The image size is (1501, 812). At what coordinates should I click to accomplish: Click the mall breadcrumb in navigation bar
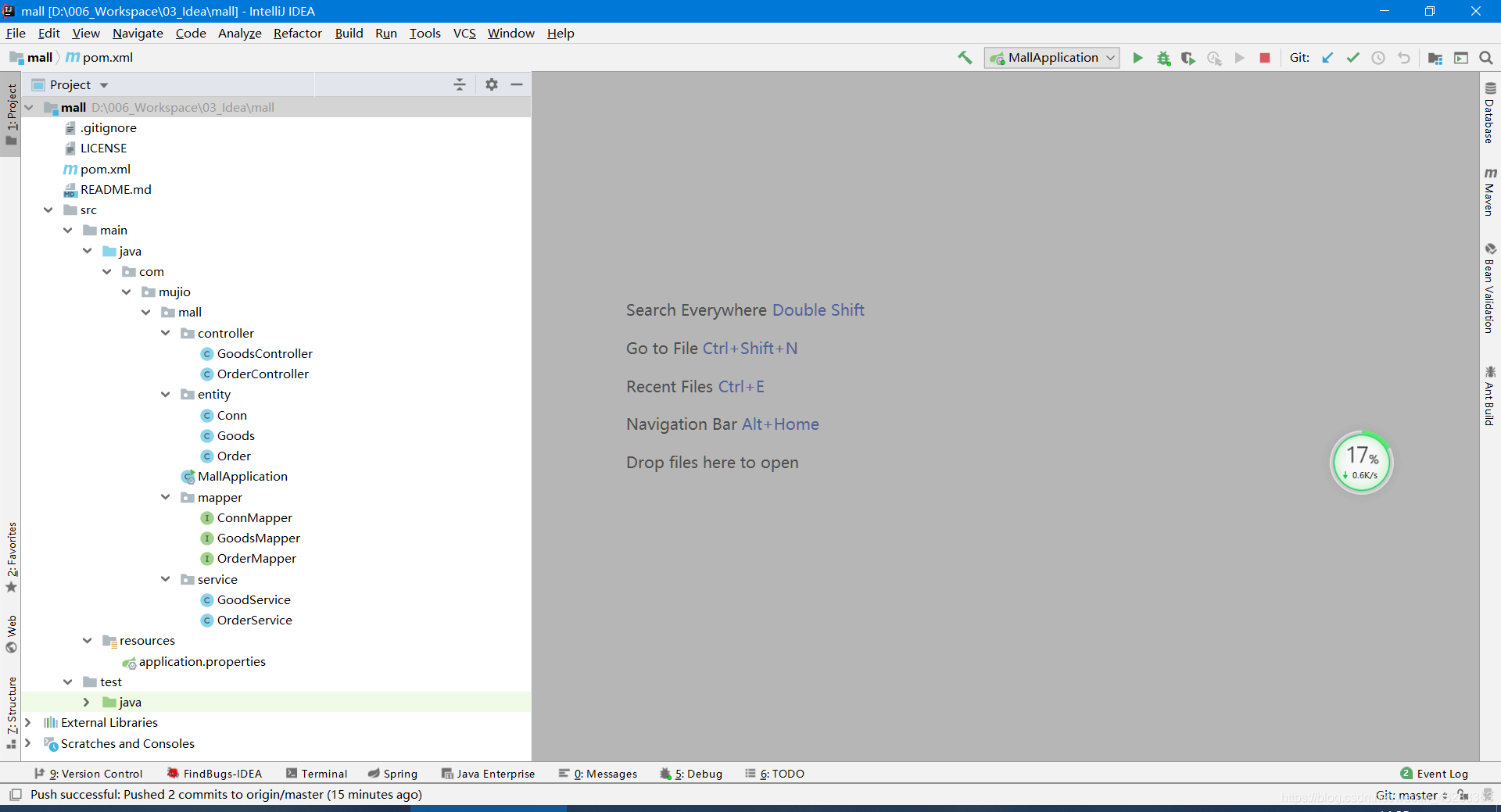point(31,58)
